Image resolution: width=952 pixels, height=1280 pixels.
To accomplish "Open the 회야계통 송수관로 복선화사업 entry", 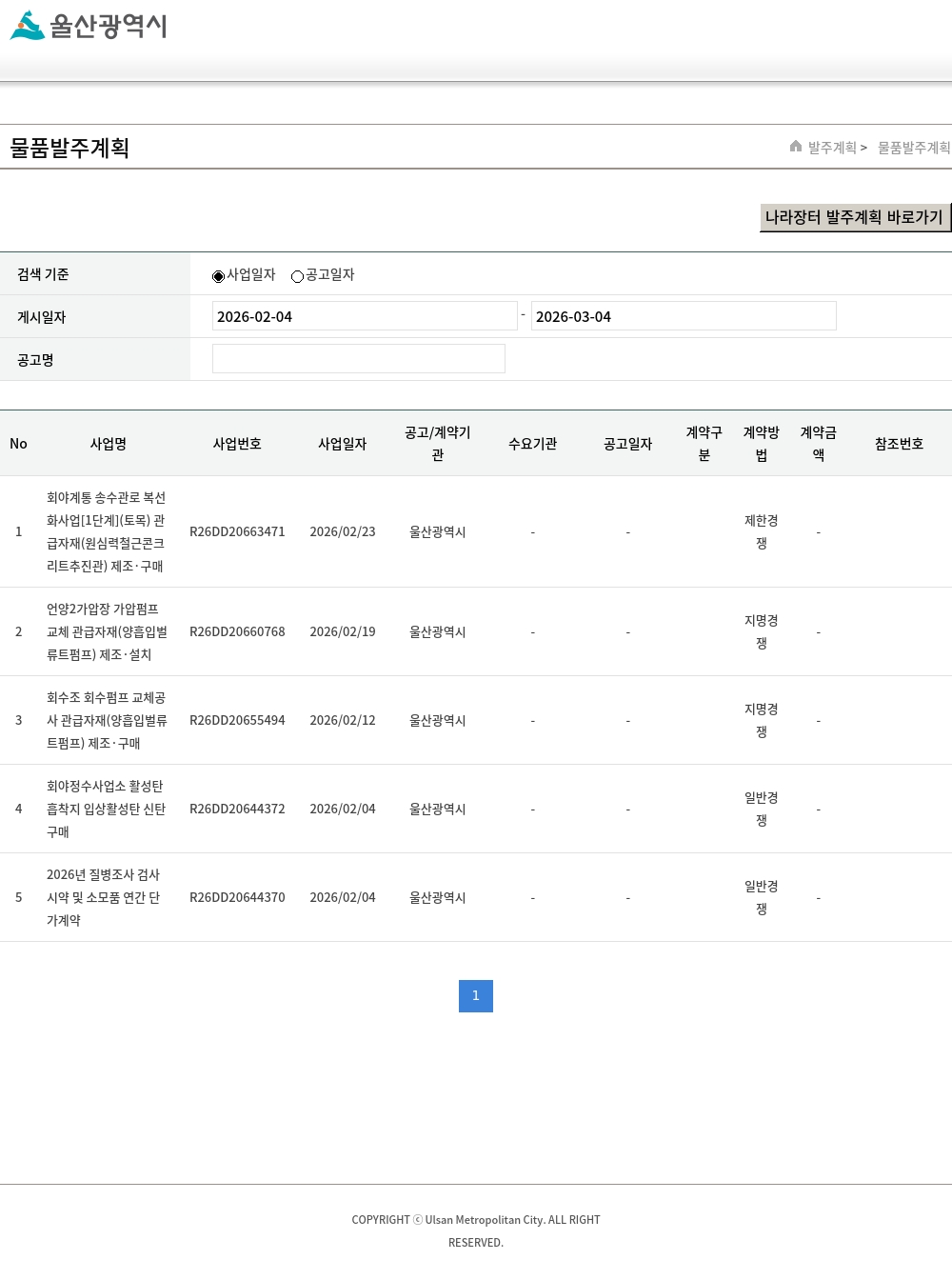I will pyautogui.click(x=107, y=531).
